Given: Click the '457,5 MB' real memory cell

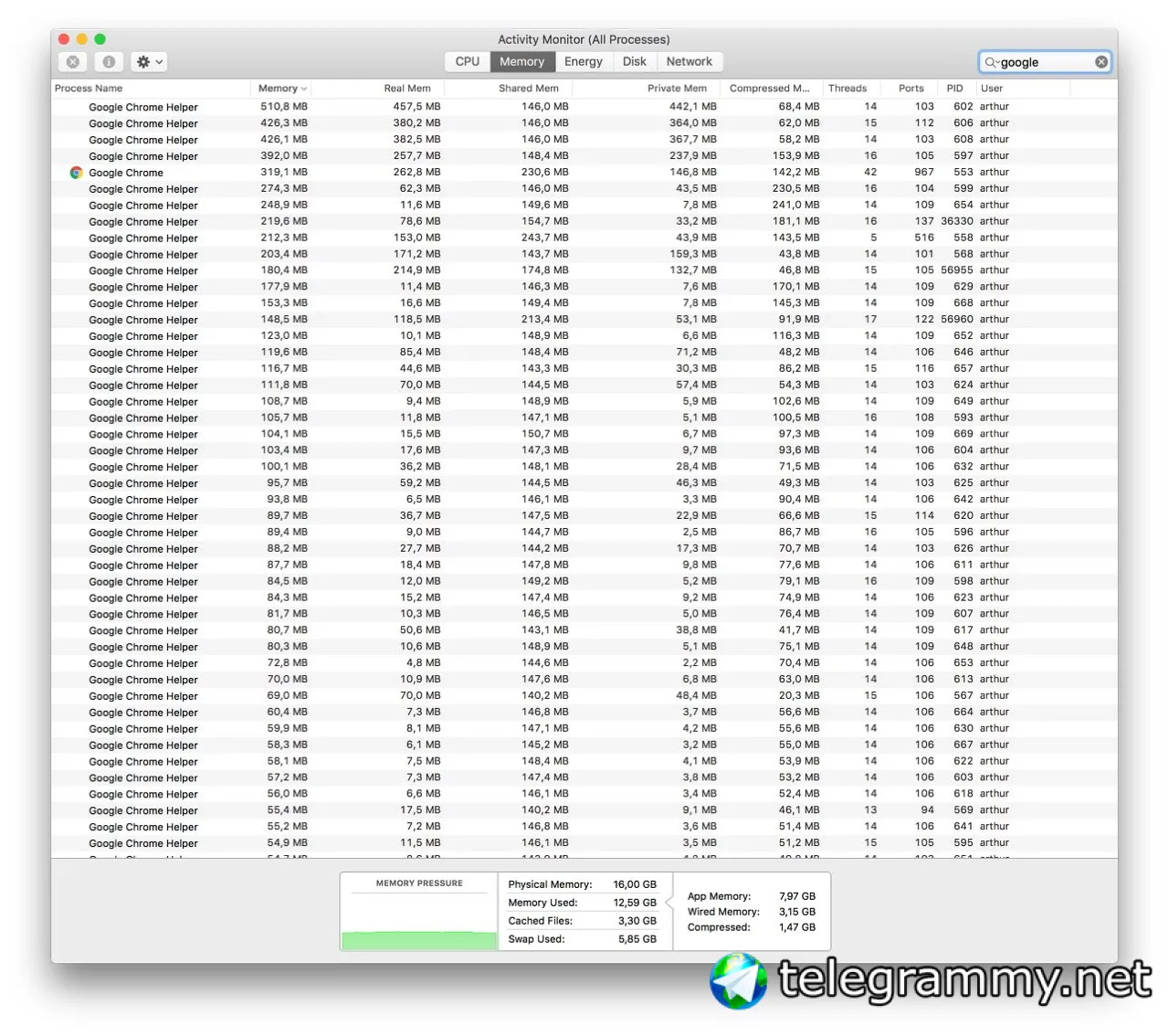Looking at the screenshot, I should 416,107.
